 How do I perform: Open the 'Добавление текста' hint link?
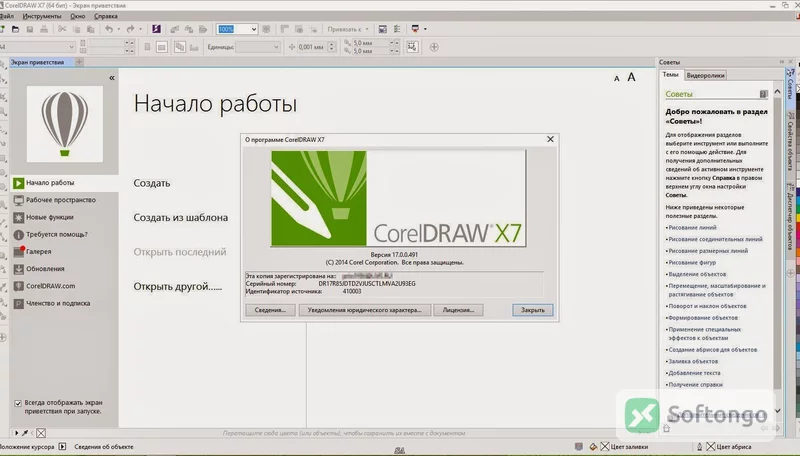pos(694,373)
